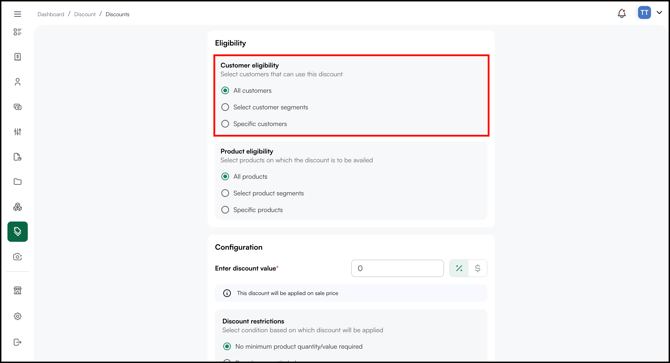This screenshot has height=363, width=670.
Task: Open the store icon in sidebar
Action: (18, 290)
